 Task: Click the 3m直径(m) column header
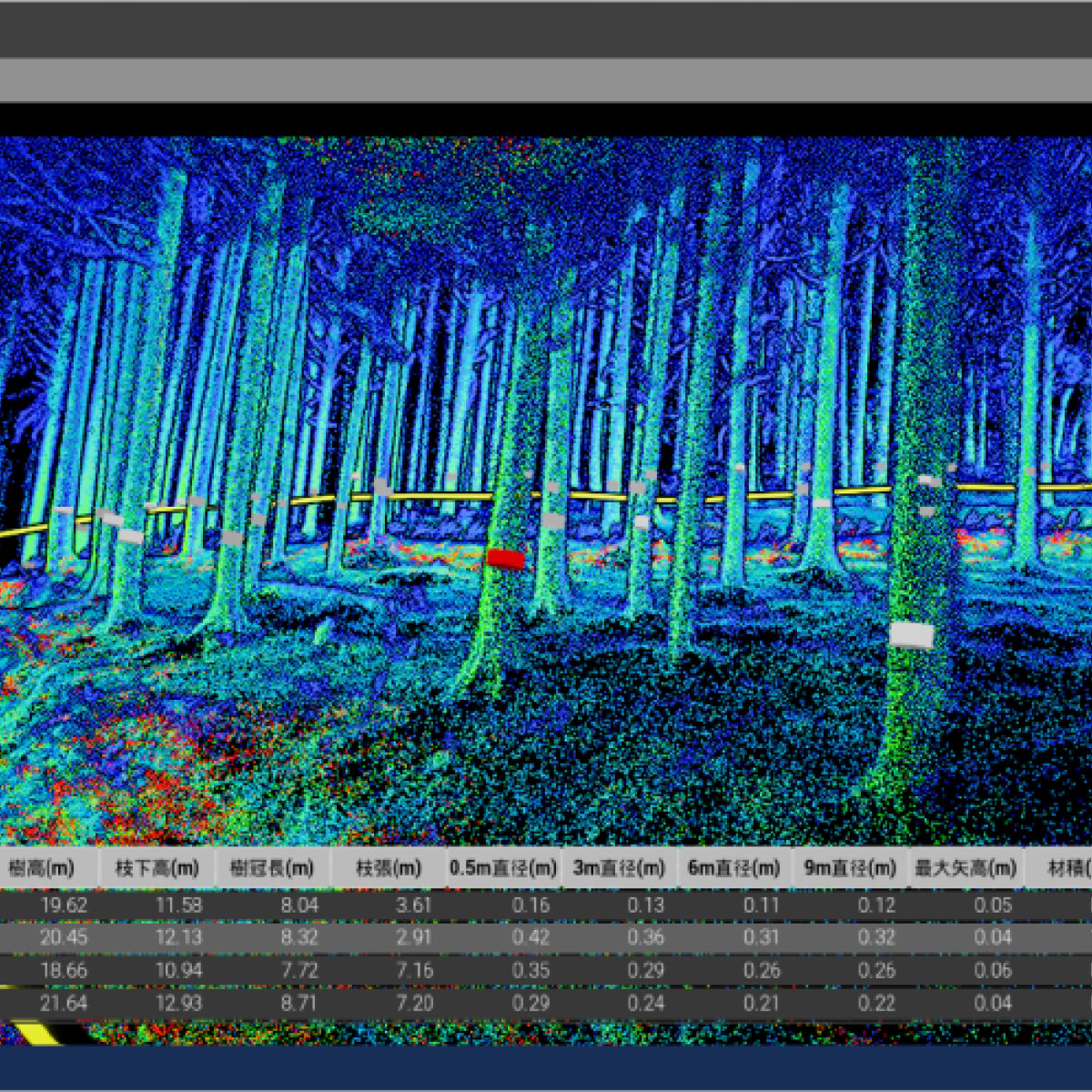point(620,868)
